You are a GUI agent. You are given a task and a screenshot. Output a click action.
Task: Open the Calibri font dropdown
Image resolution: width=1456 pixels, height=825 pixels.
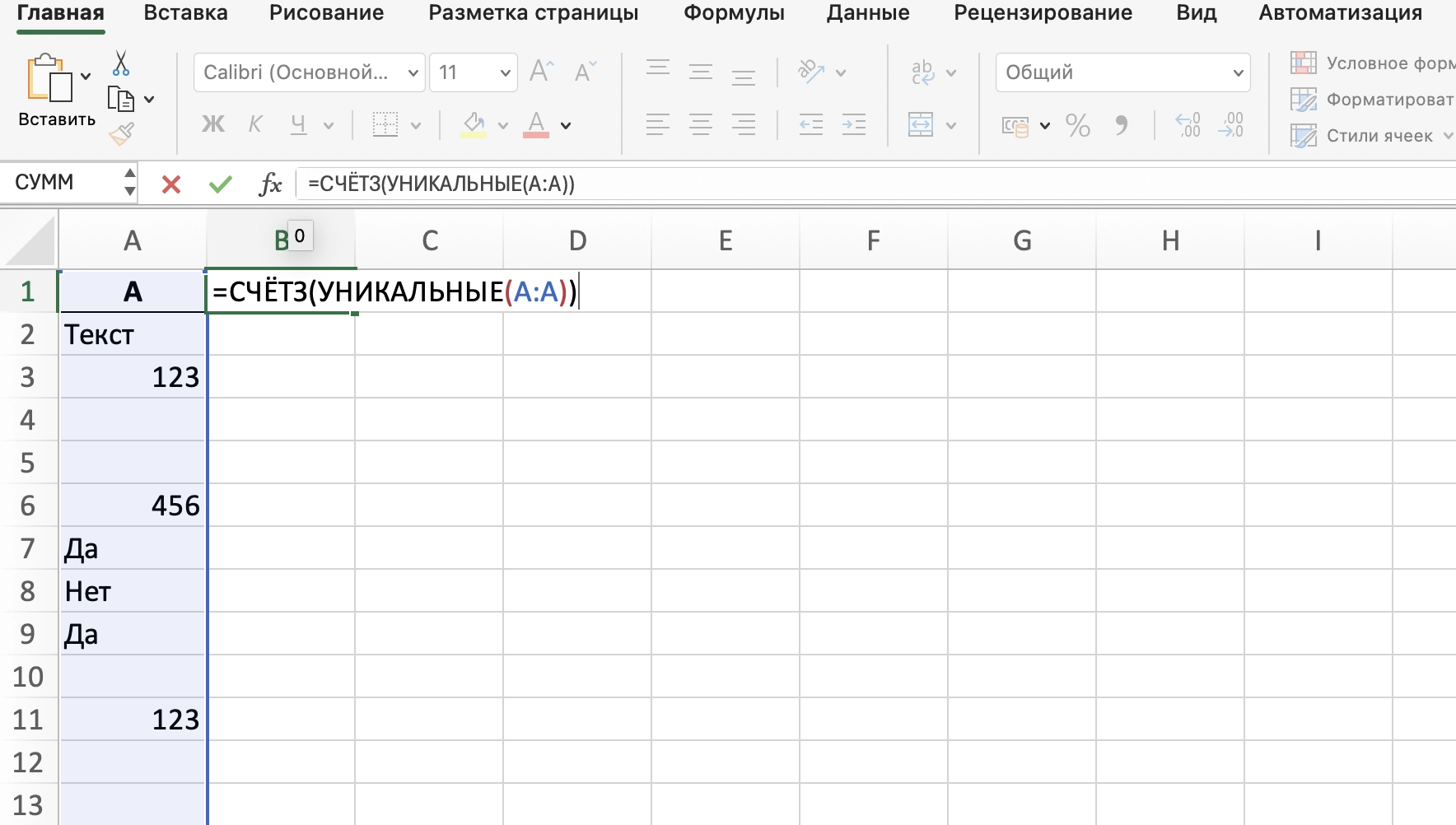(413, 72)
